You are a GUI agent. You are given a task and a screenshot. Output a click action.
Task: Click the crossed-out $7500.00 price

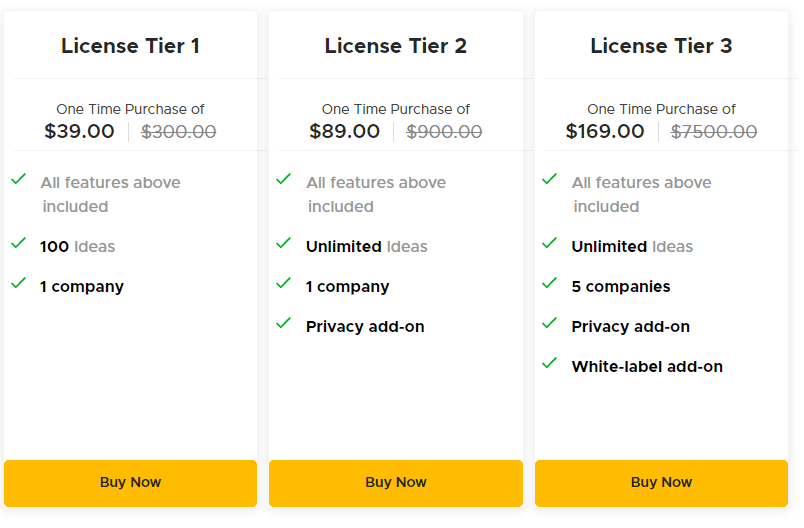[x=714, y=131]
